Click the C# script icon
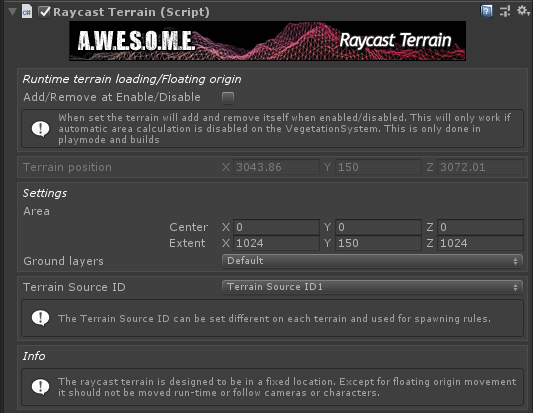 [x=27, y=12]
